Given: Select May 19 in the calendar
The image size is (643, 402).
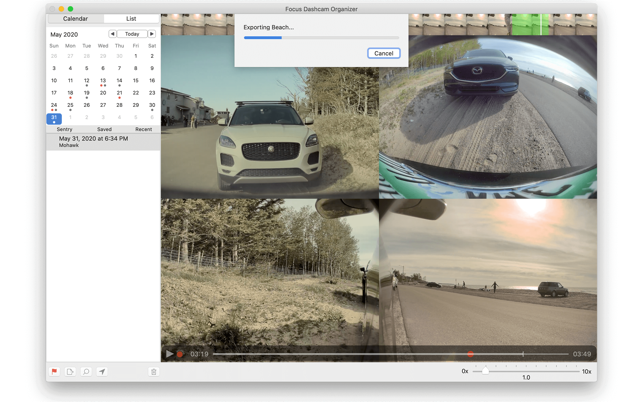Looking at the screenshot, I should point(87,93).
